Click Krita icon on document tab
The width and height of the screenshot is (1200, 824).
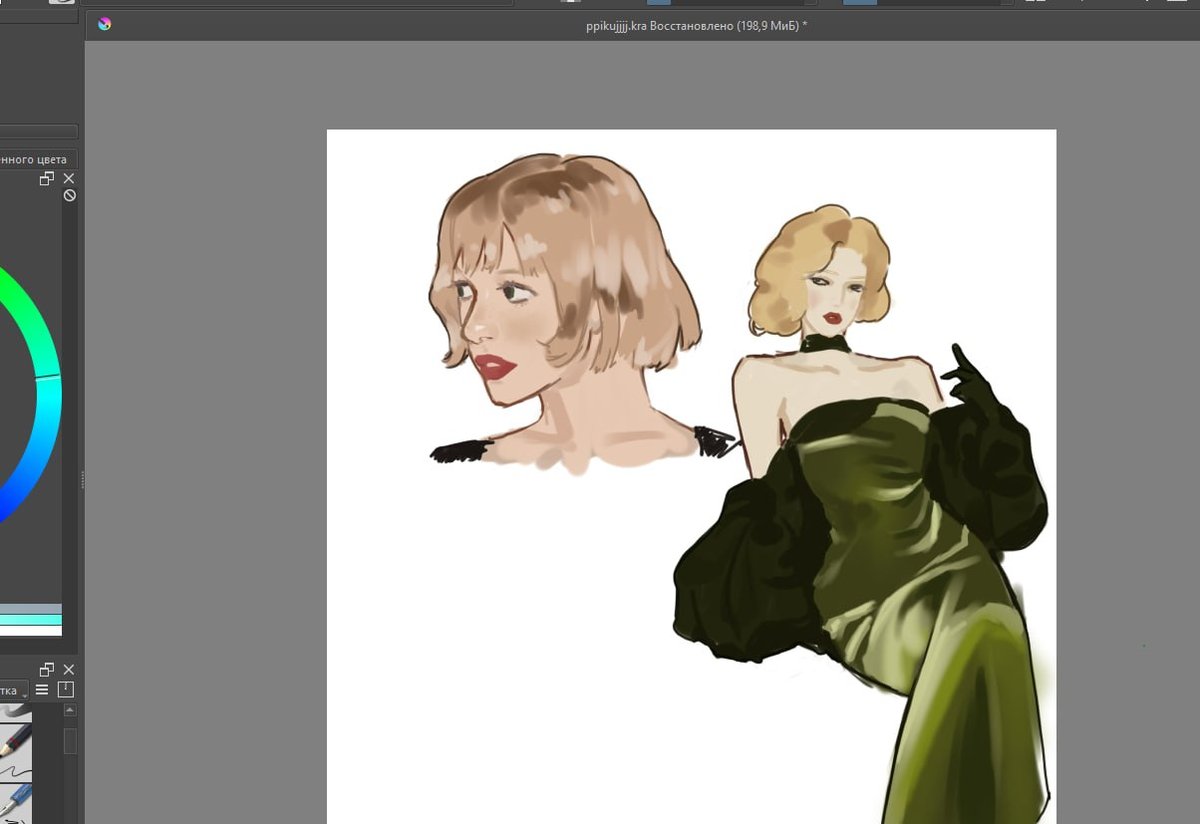tap(105, 24)
